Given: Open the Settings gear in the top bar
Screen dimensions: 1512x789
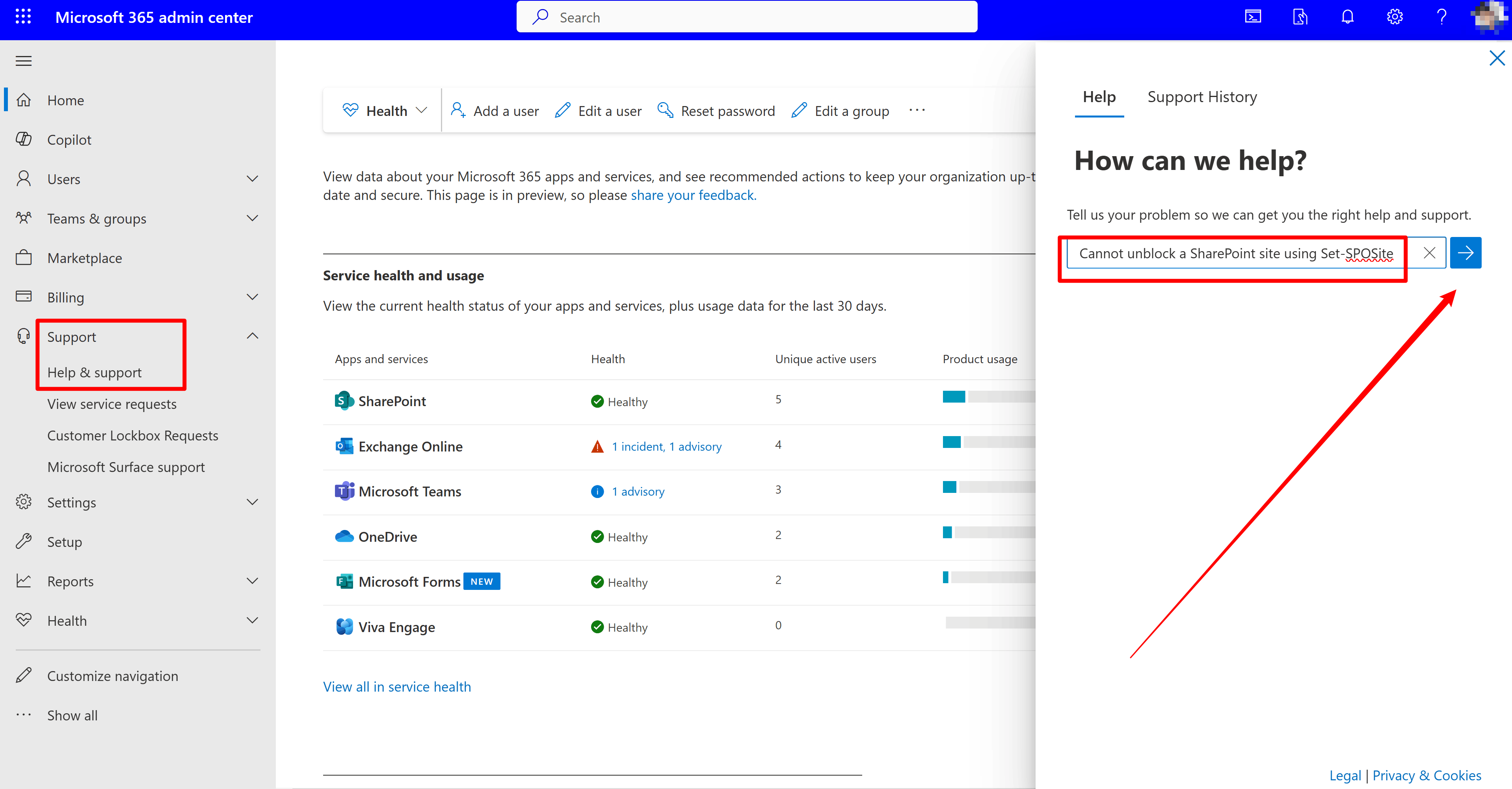Looking at the screenshot, I should pos(1395,17).
